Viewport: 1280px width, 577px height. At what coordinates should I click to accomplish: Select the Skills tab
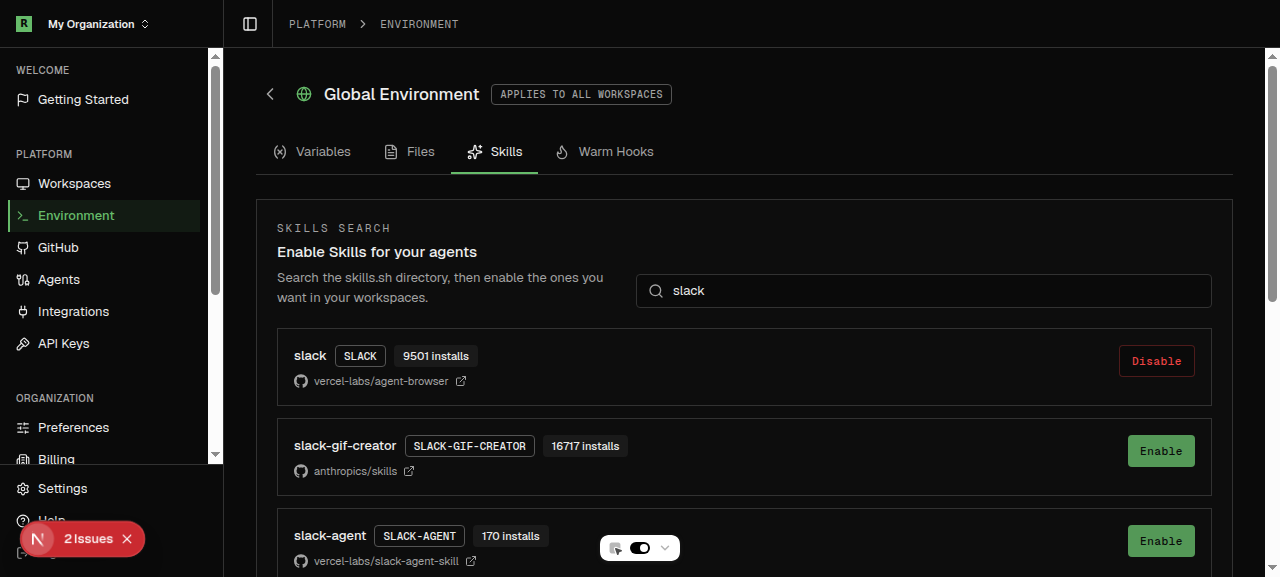pos(494,152)
